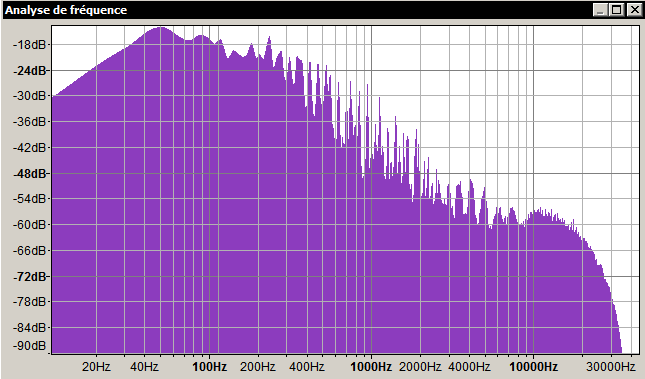The width and height of the screenshot is (645, 379).
Task: Click the -84dB axis label
Action: [x=30, y=328]
